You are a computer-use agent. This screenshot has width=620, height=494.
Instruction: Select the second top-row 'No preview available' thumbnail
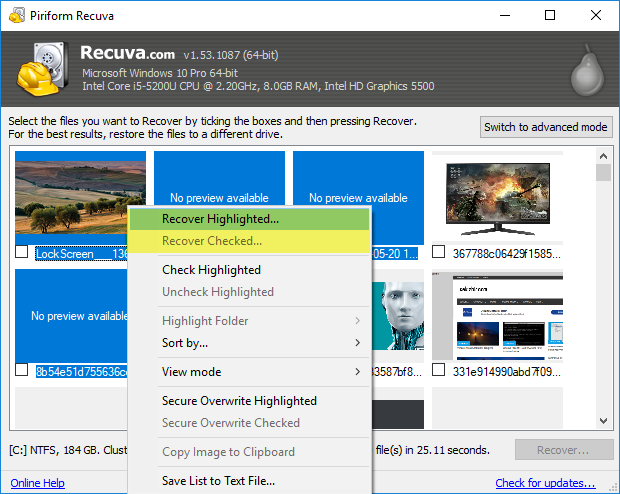(x=219, y=178)
